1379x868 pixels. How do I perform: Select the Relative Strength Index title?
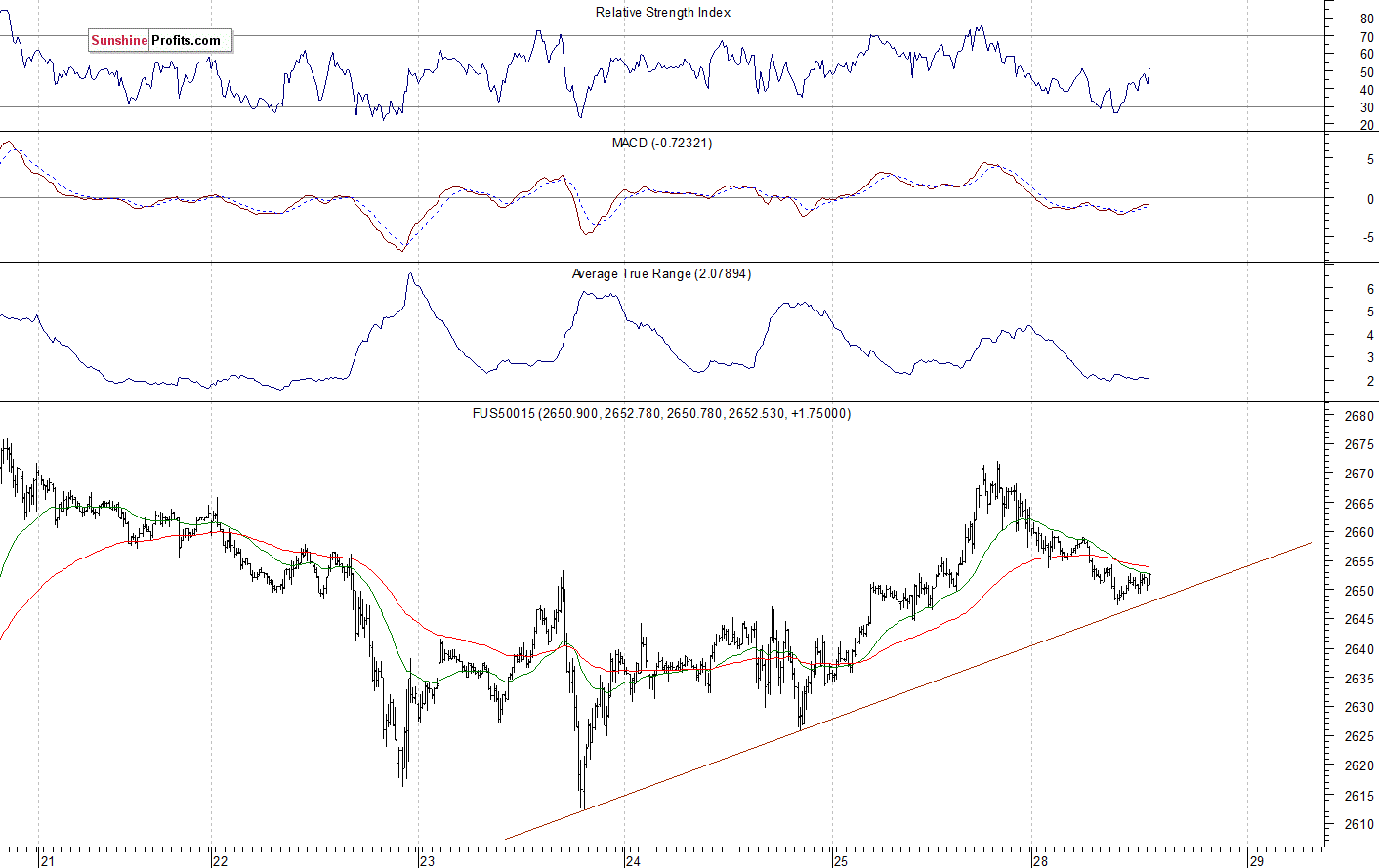click(x=663, y=13)
